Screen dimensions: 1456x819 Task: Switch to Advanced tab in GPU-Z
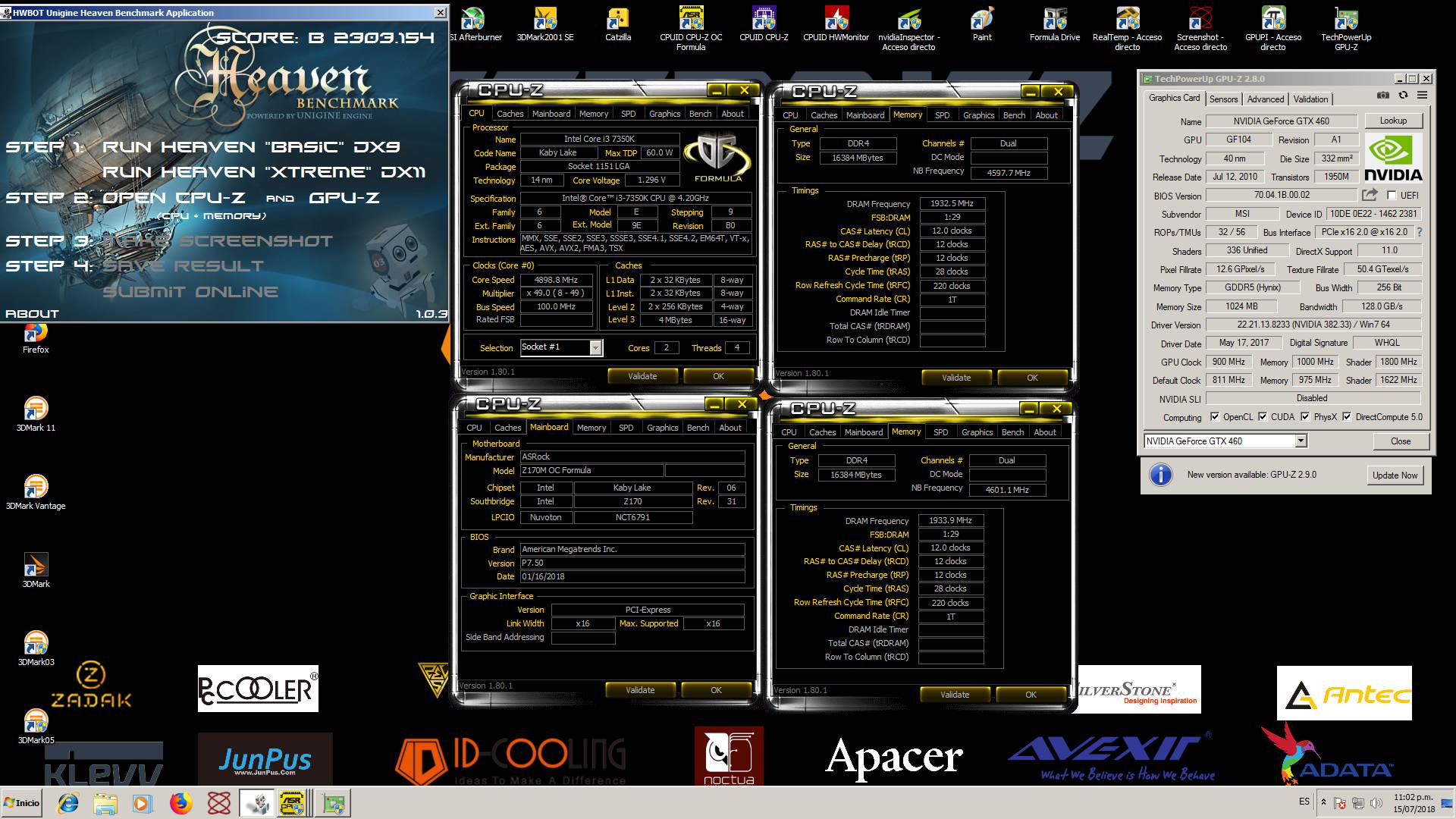click(x=1266, y=99)
